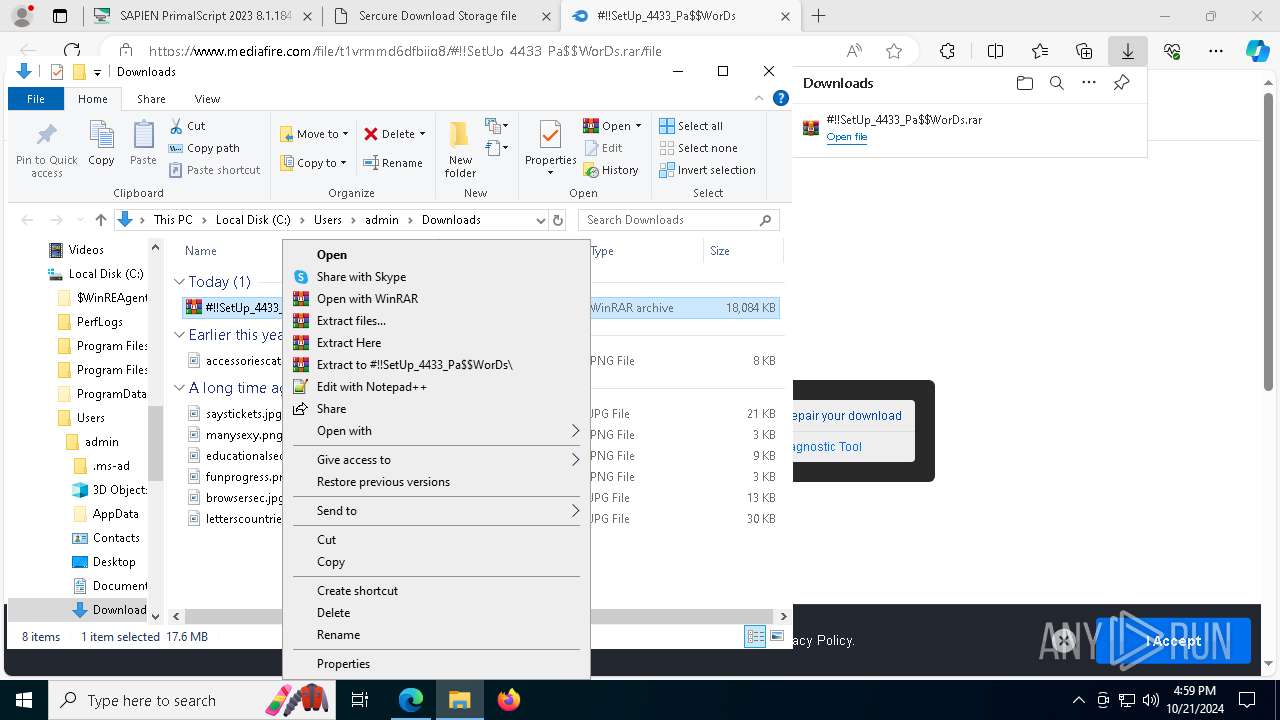Click Open file link in Edge downloads
This screenshot has width=1280, height=720.
pos(846,137)
